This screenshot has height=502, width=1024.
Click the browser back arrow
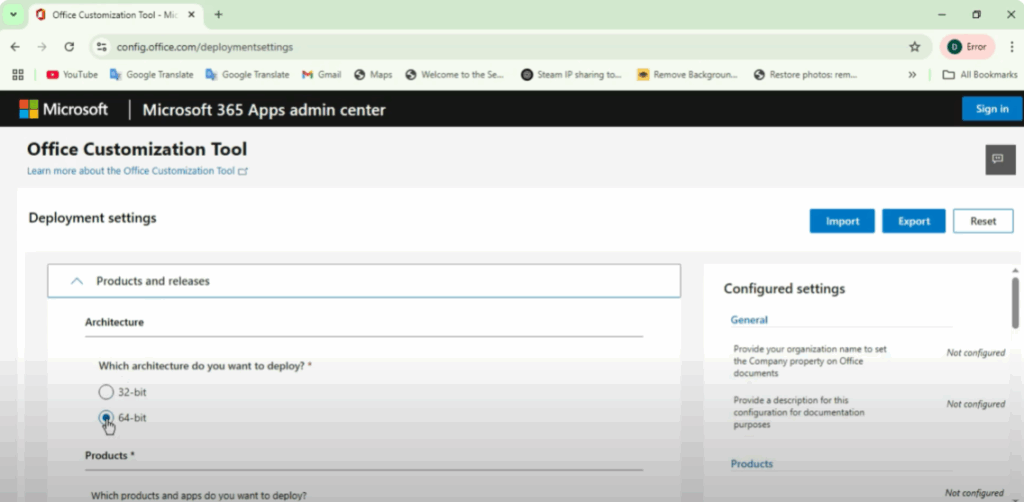click(x=15, y=47)
